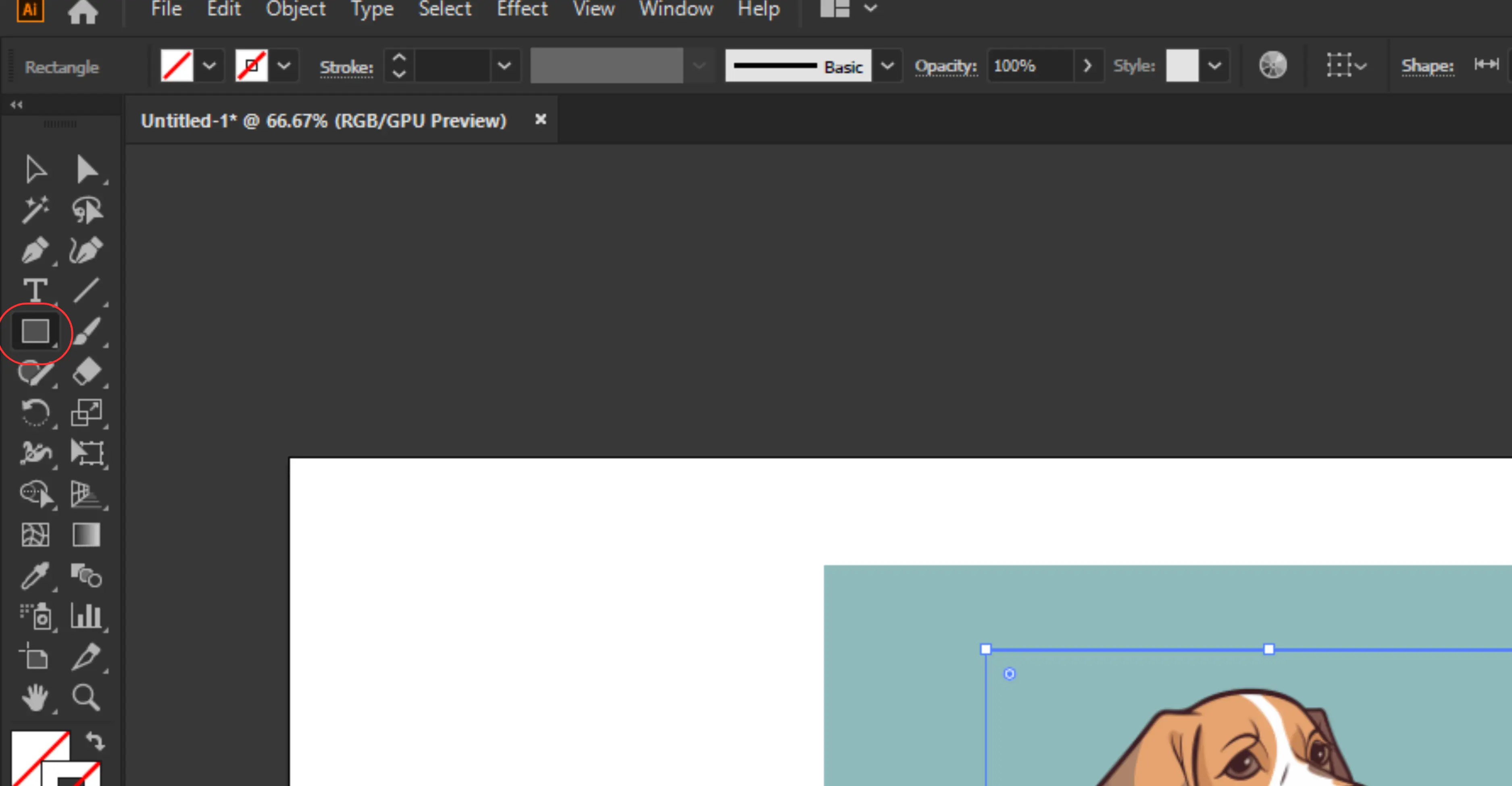Open the stroke color dropdown

(x=284, y=66)
